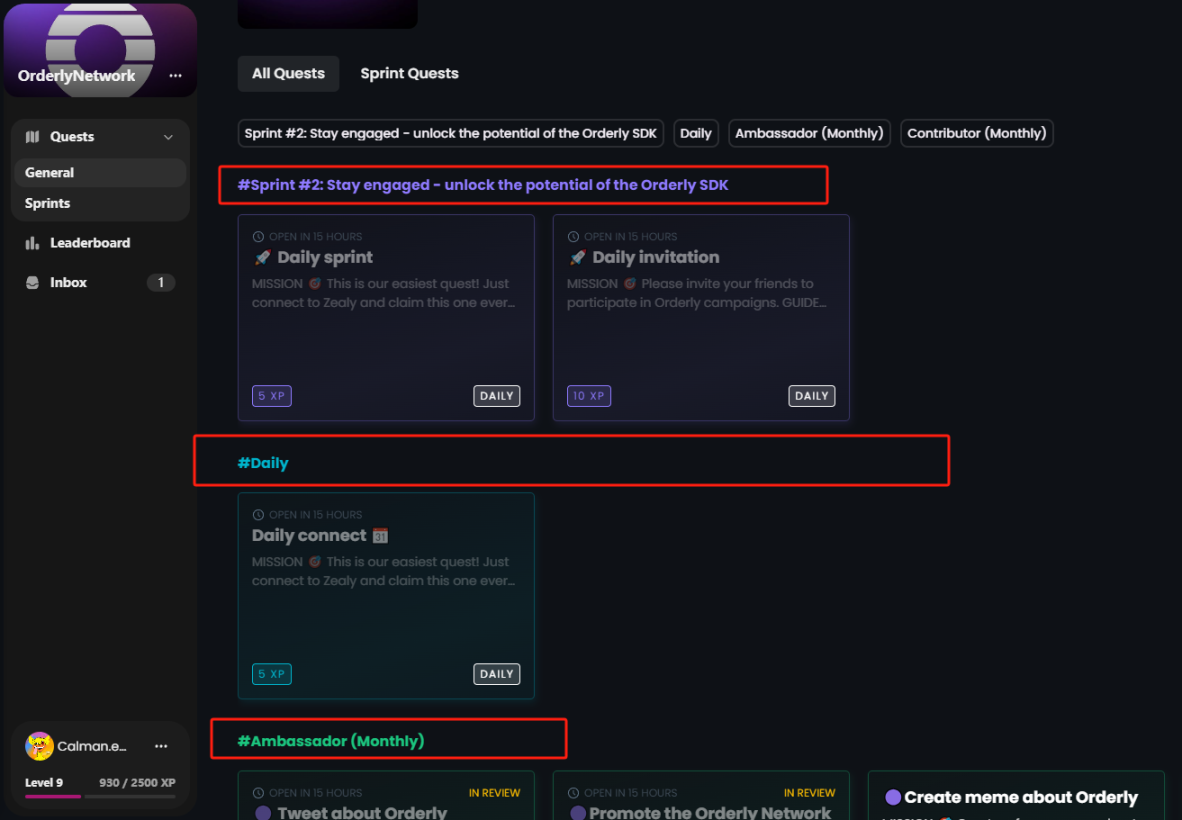Click the rocket icon on Daily sprint
The width and height of the screenshot is (1182, 820).
pos(262,258)
